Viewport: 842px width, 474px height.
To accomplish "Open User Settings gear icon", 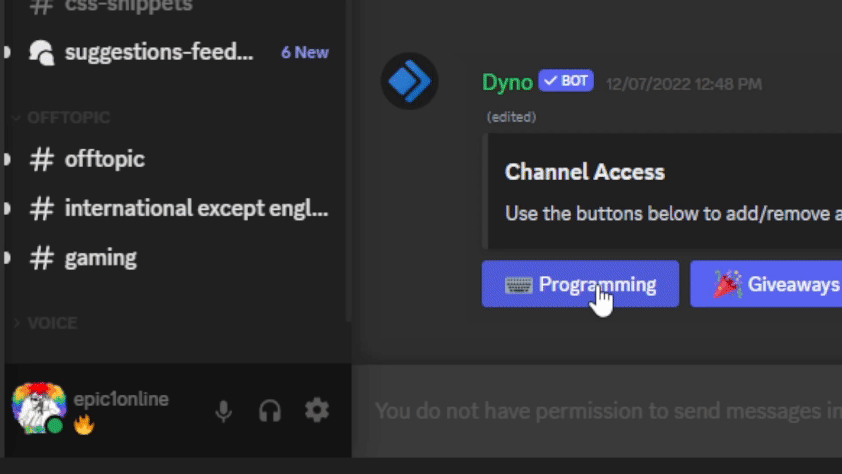I will point(317,410).
